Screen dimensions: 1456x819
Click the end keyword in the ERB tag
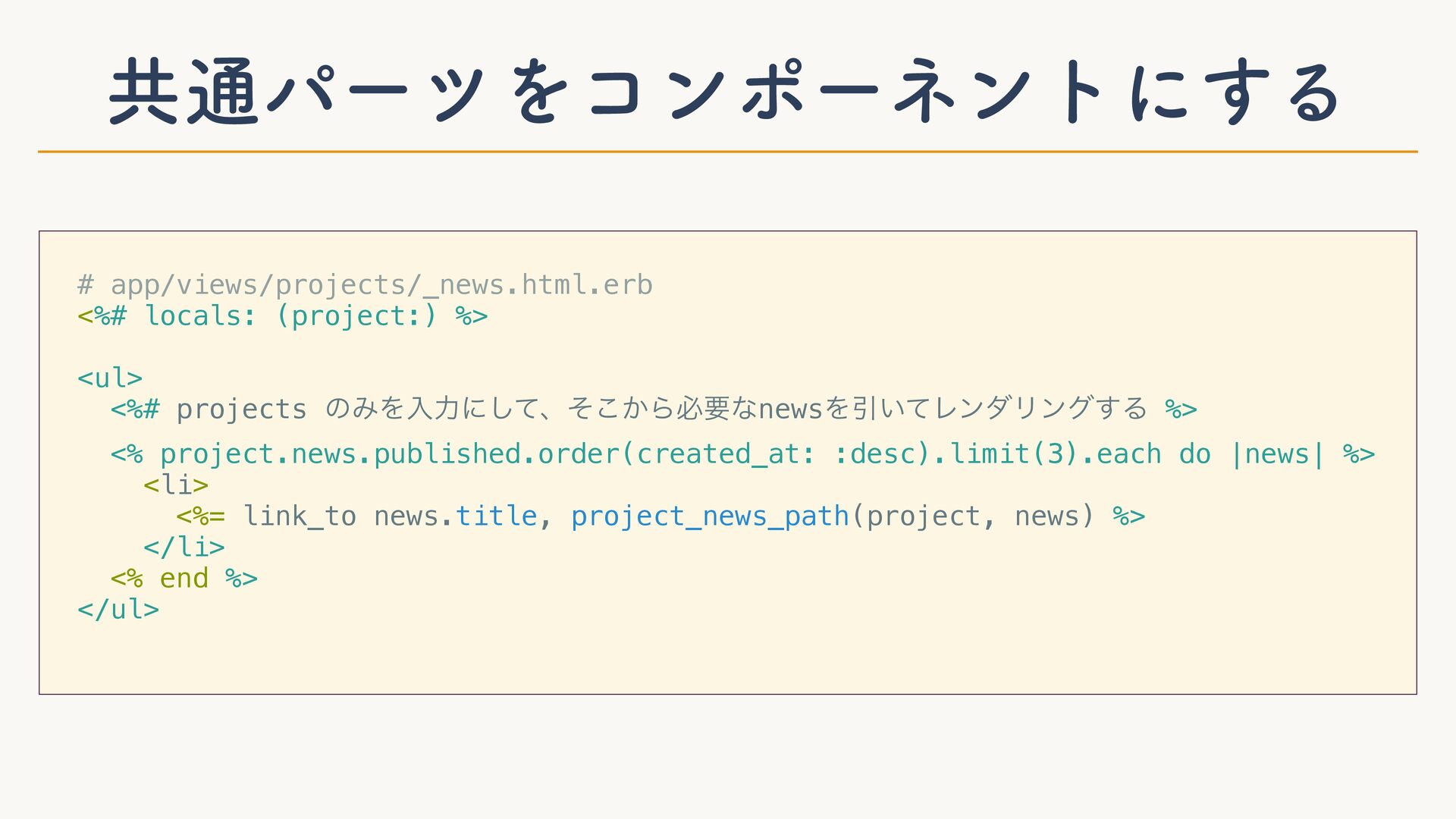pos(184,578)
